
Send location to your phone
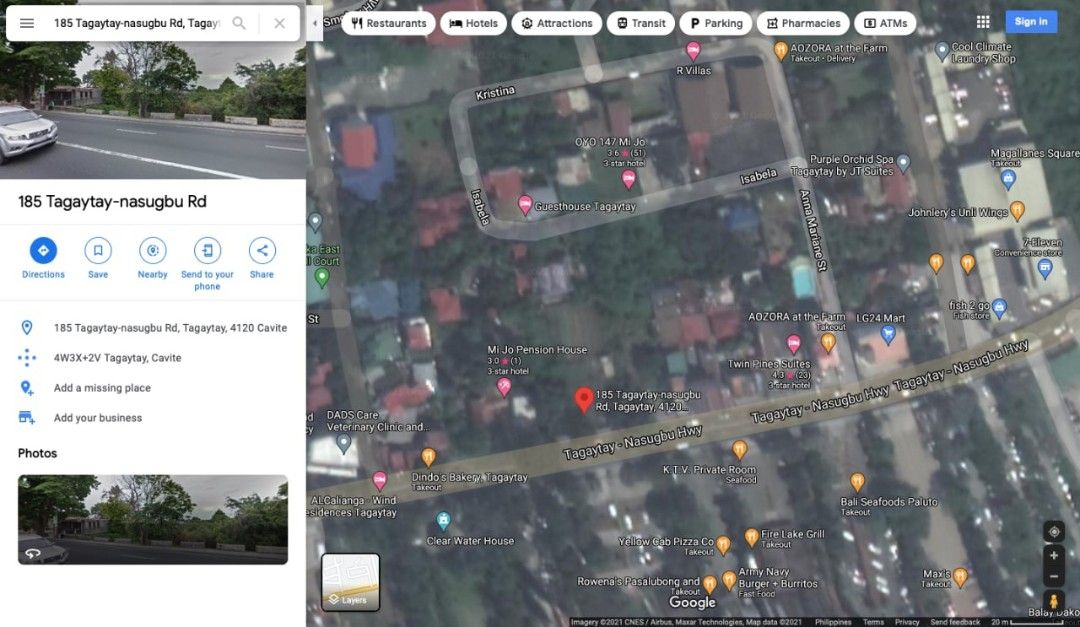(207, 264)
